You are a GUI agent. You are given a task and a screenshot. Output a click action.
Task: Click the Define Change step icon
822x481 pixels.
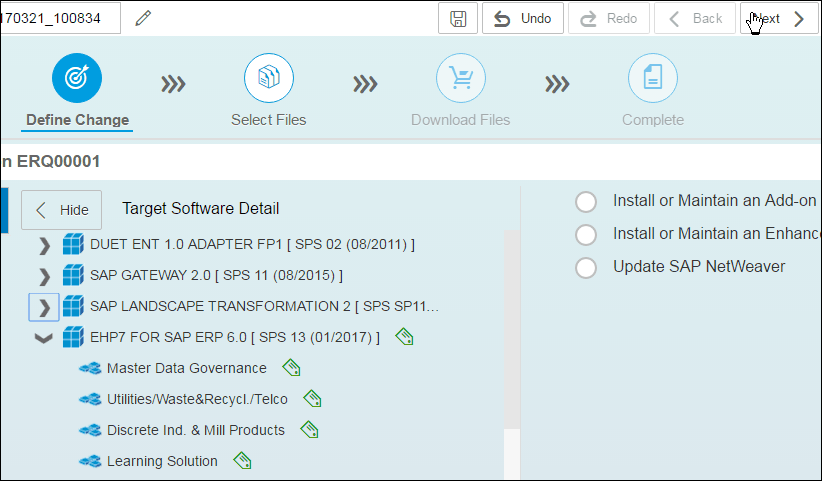77,78
